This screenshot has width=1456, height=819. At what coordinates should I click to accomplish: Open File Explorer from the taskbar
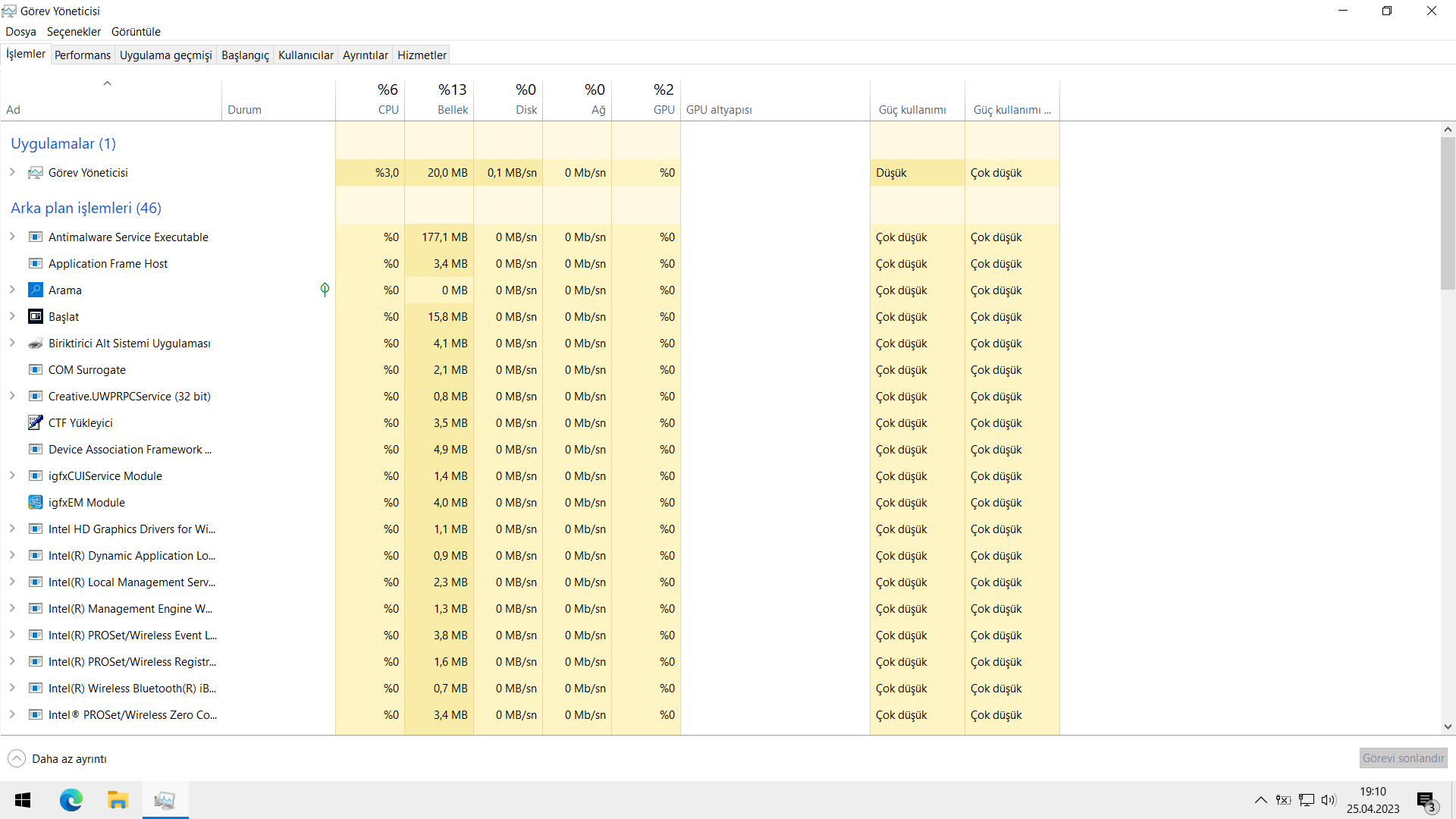click(x=118, y=800)
